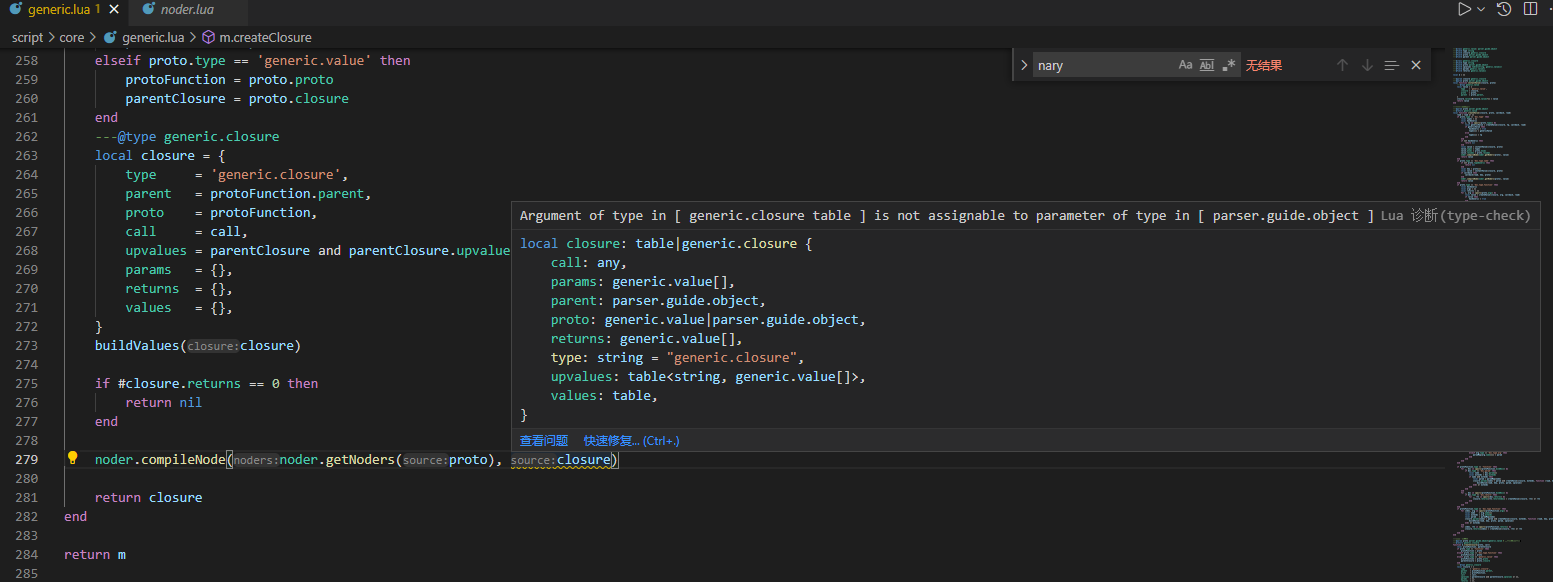Click inside the search input showing nary
This screenshot has width=1553, height=582.
1100,64
